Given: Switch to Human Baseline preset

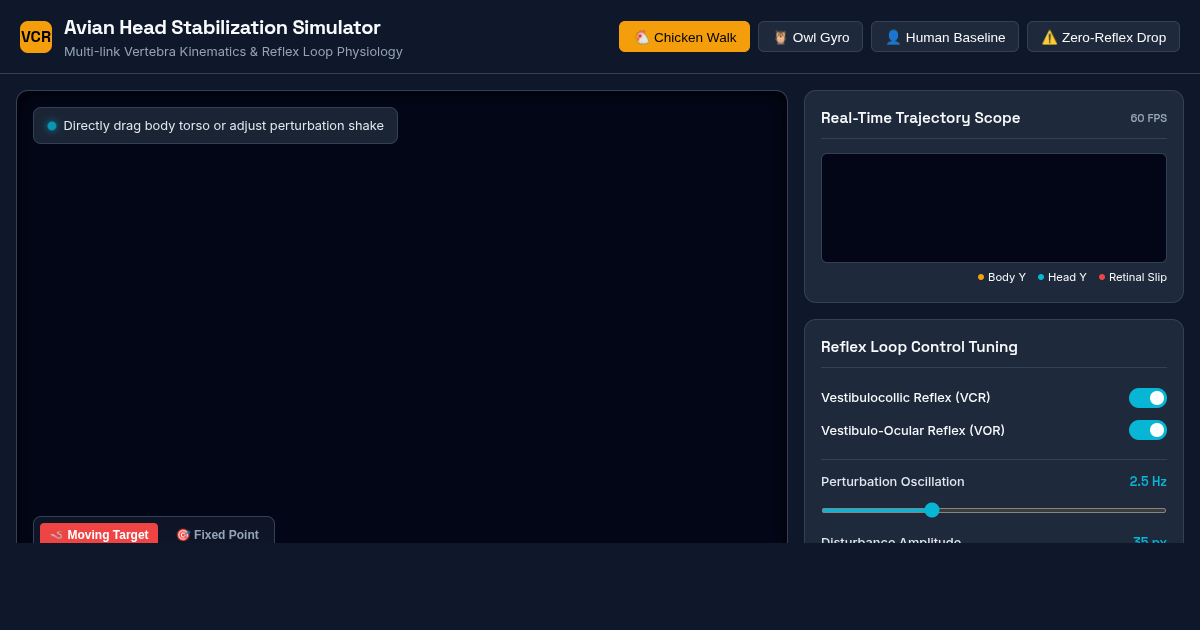Looking at the screenshot, I should click(x=945, y=37).
